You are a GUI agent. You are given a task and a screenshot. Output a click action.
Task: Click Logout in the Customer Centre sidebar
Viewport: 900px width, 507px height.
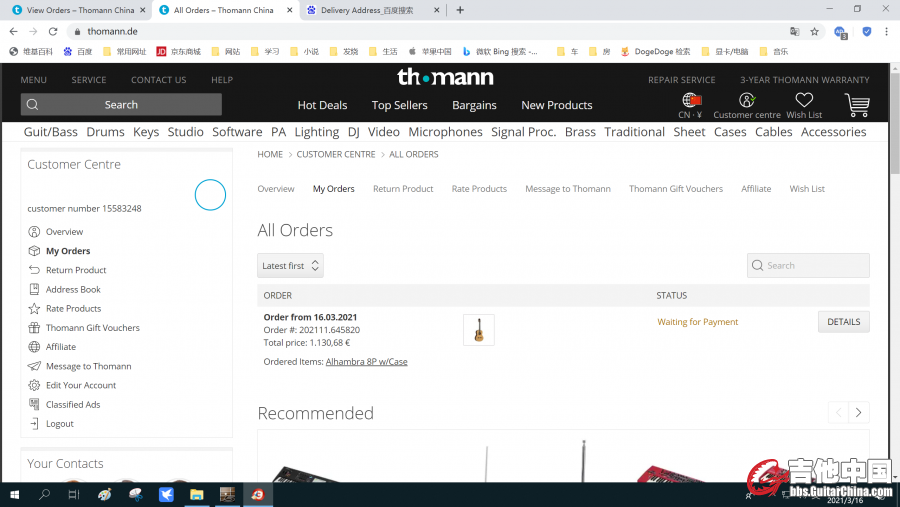(60, 424)
